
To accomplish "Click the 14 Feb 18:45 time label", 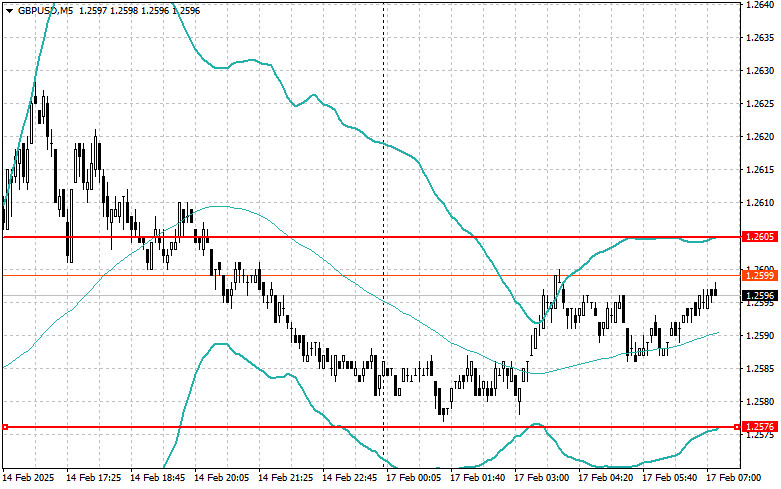I will coord(157,478).
